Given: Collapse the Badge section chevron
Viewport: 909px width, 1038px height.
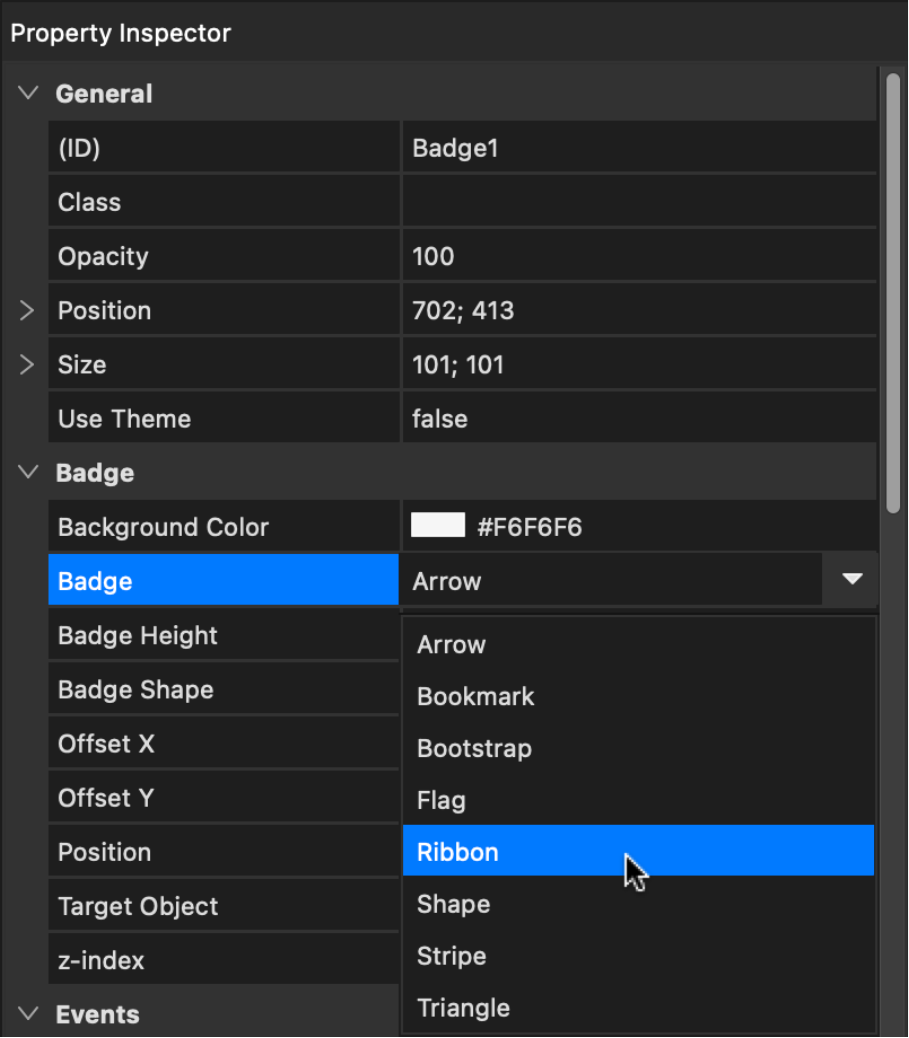Looking at the screenshot, I should 28,473.
